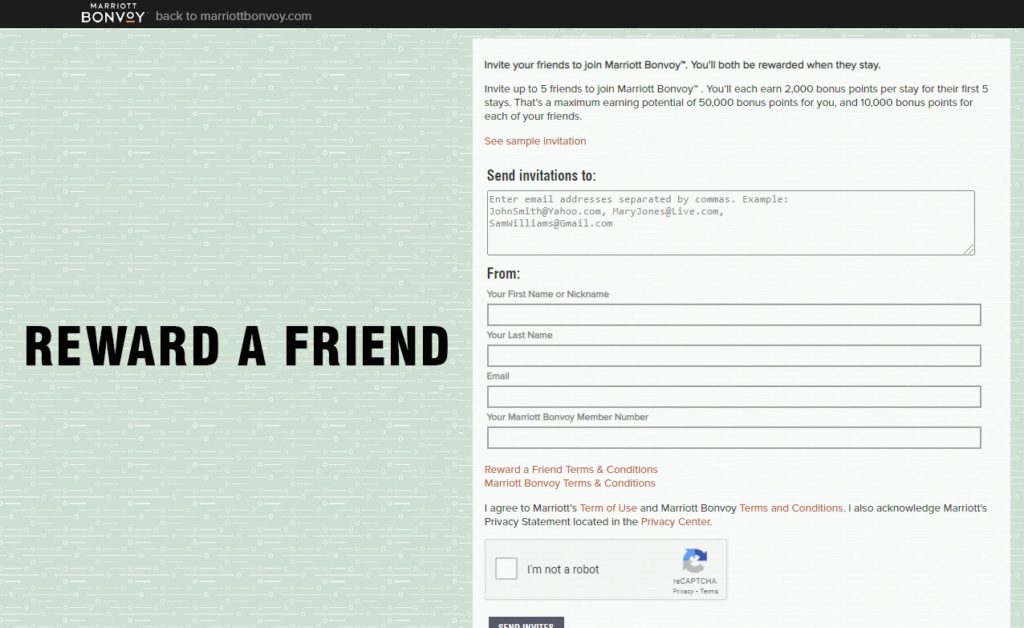Click the Reward a Friend banner heading
This screenshot has height=628, width=1024.
click(x=236, y=346)
